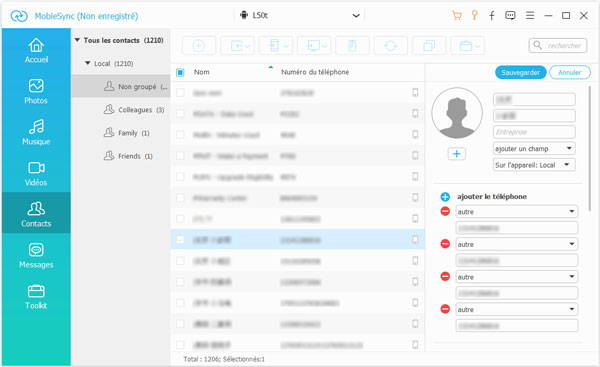Check the third contact row checkbox
This screenshot has height=367, width=600.
[x=180, y=135]
